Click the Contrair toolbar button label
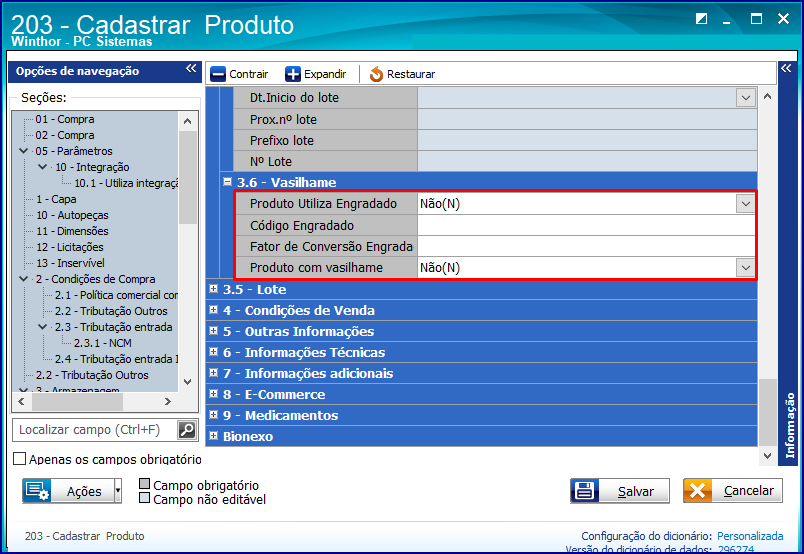This screenshot has width=804, height=554. 249,74
